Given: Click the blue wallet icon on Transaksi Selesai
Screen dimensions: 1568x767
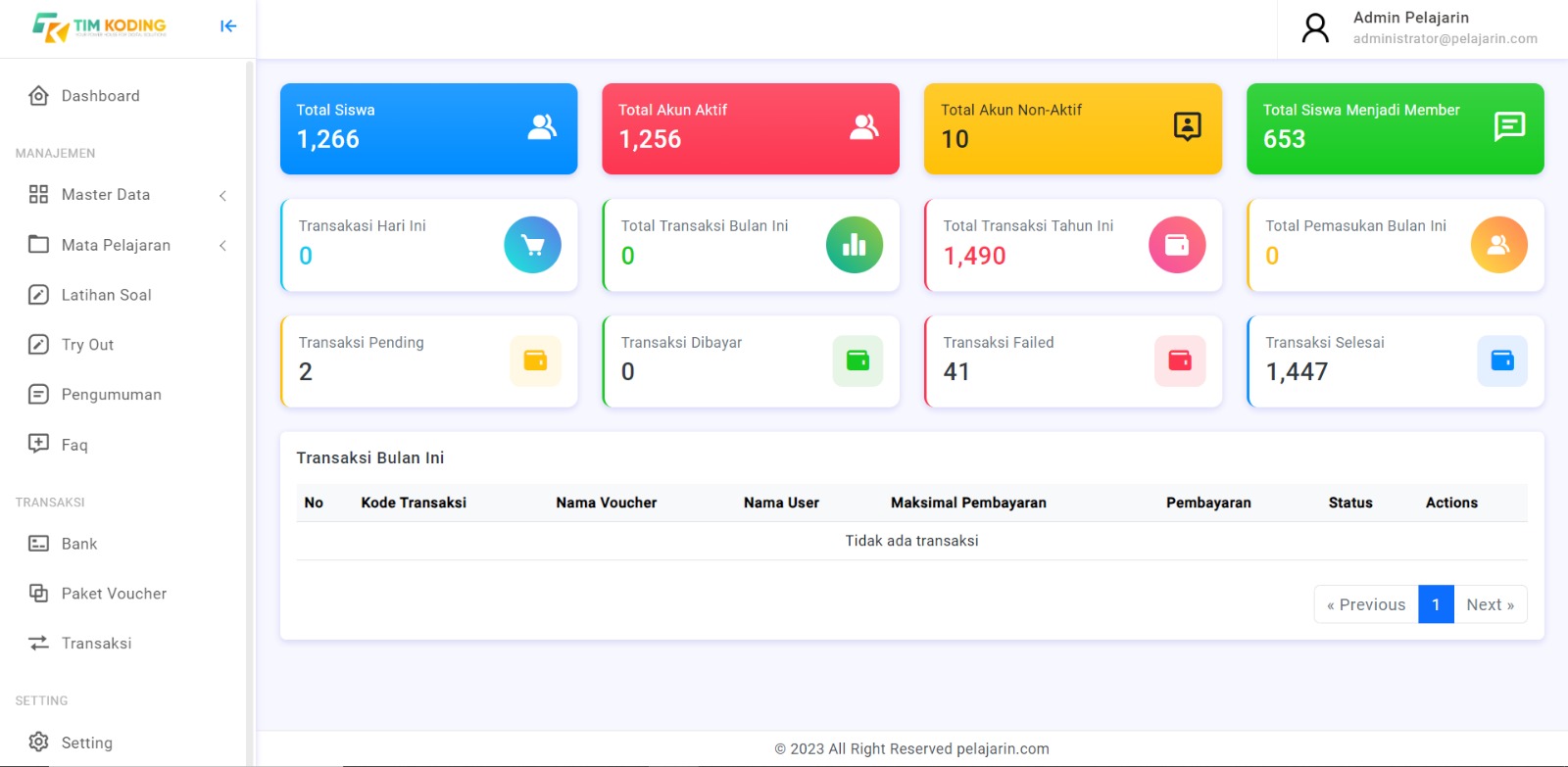Looking at the screenshot, I should [x=1502, y=360].
